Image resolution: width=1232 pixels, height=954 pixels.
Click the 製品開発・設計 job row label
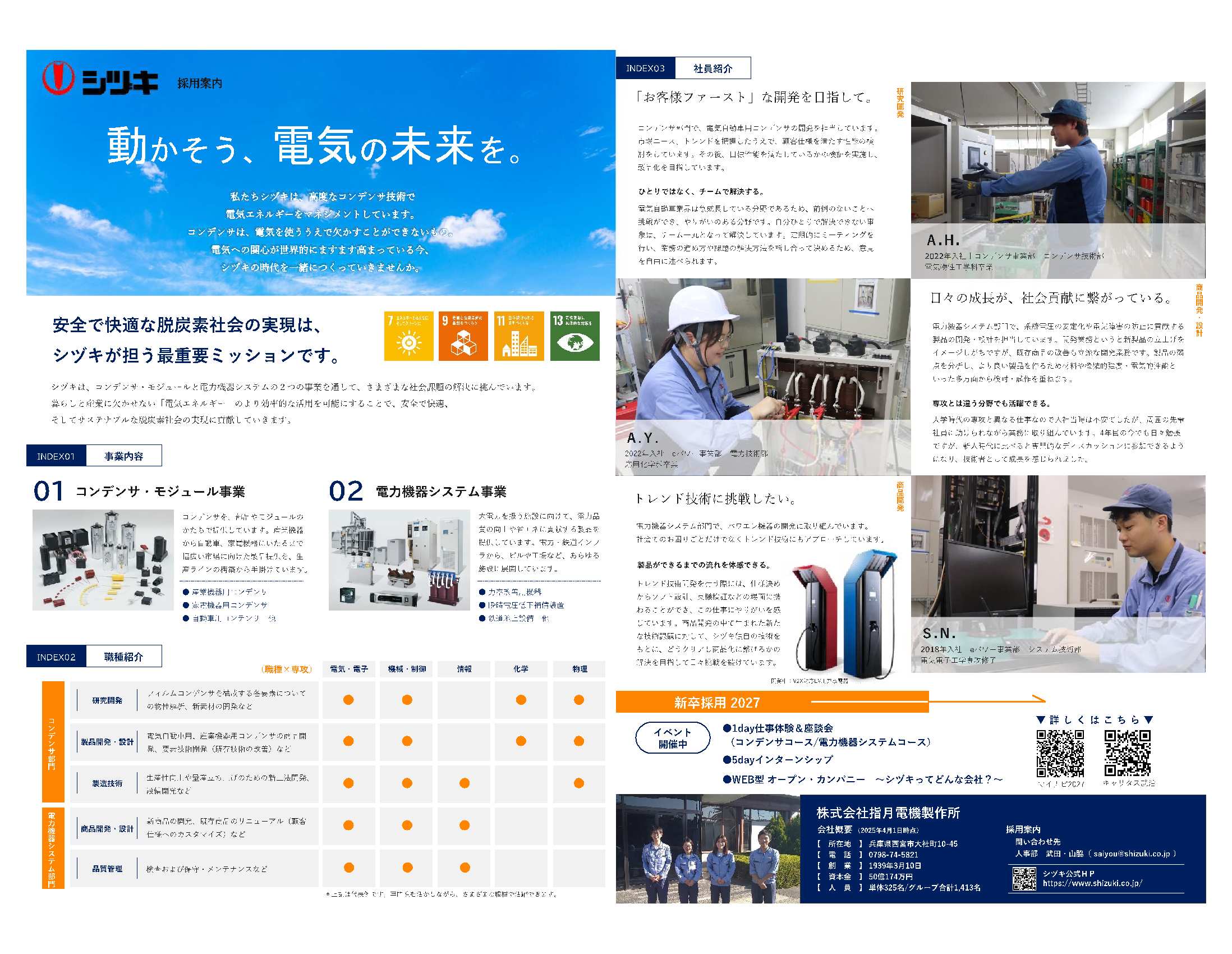pos(107,742)
